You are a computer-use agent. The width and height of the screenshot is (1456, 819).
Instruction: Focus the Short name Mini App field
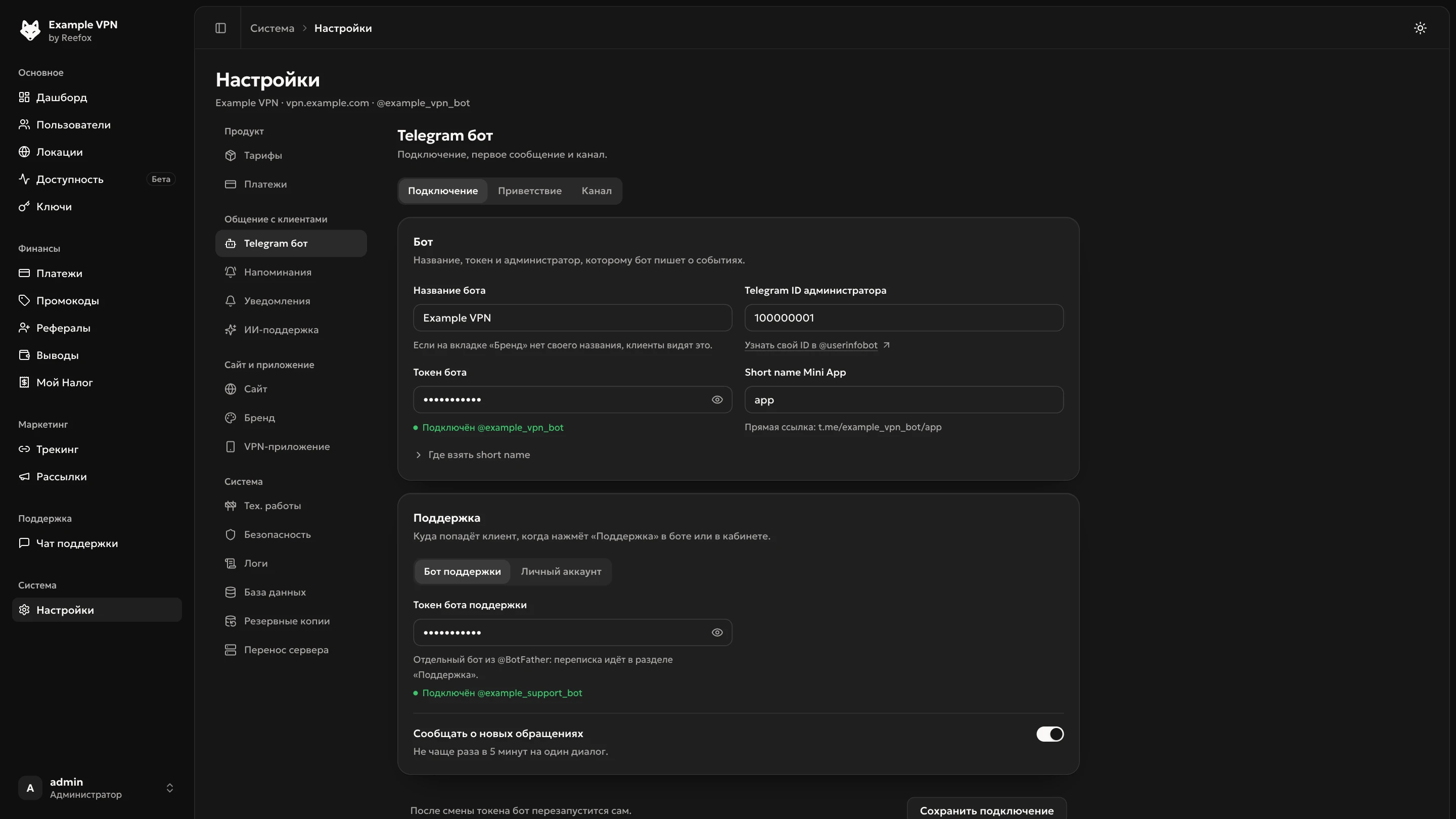903,399
